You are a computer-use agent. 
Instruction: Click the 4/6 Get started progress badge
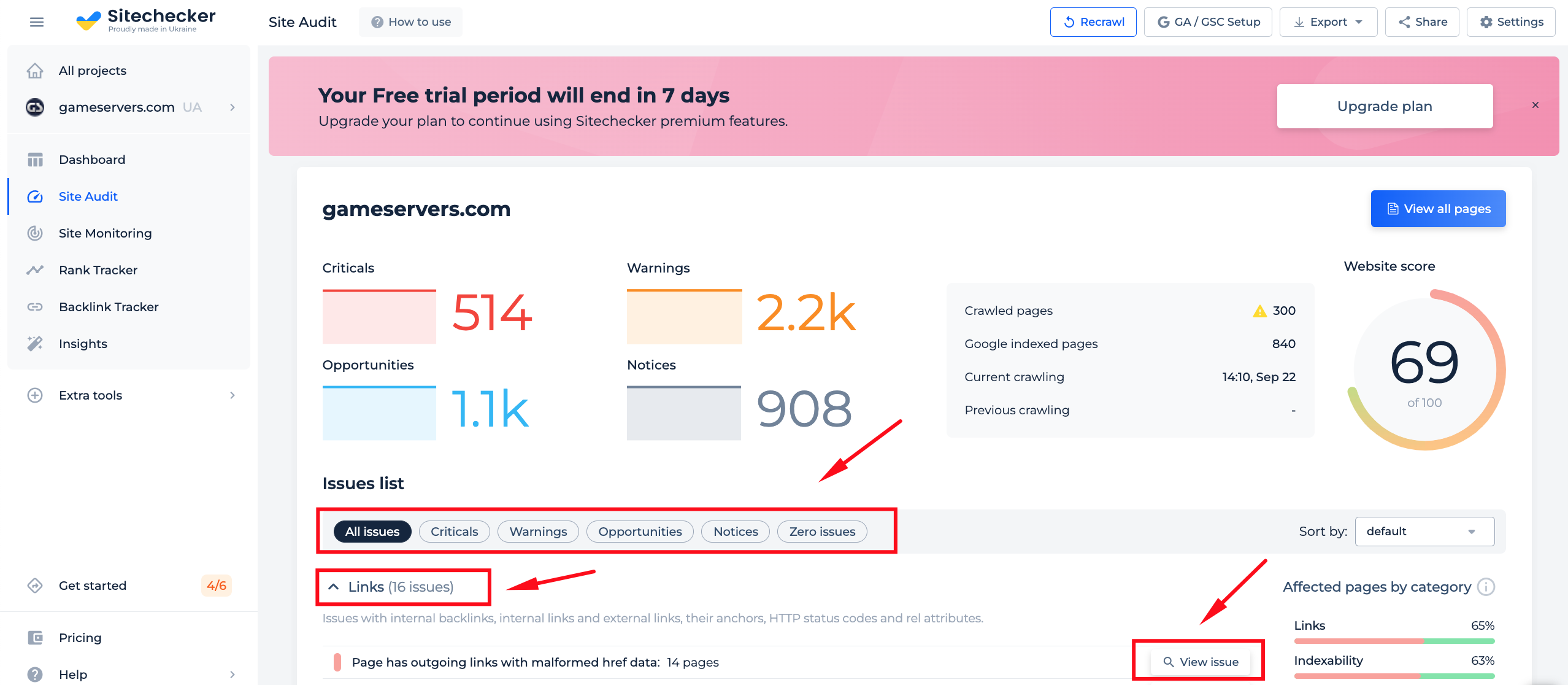[x=216, y=586]
